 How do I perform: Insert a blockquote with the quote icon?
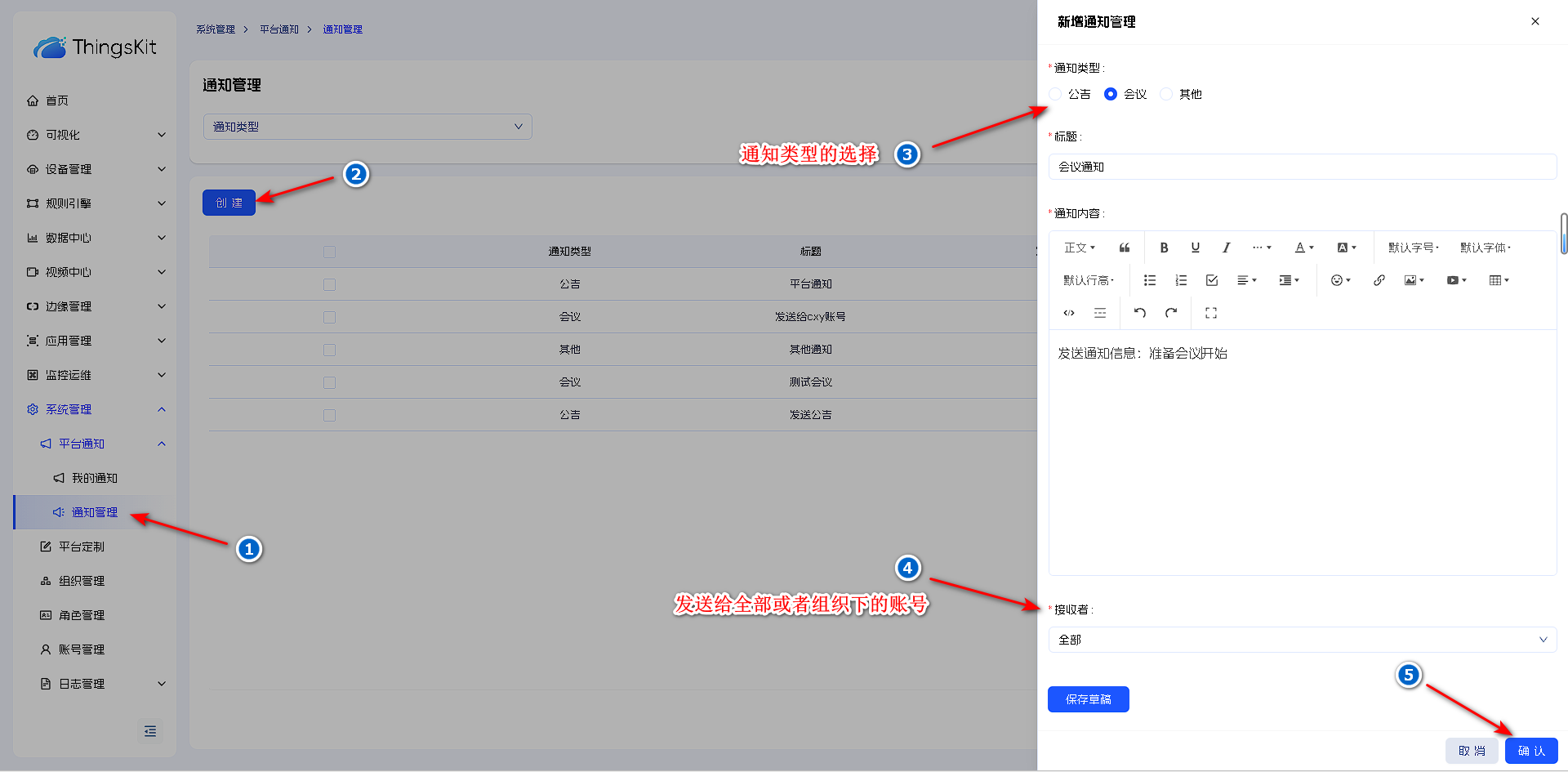tap(1125, 248)
